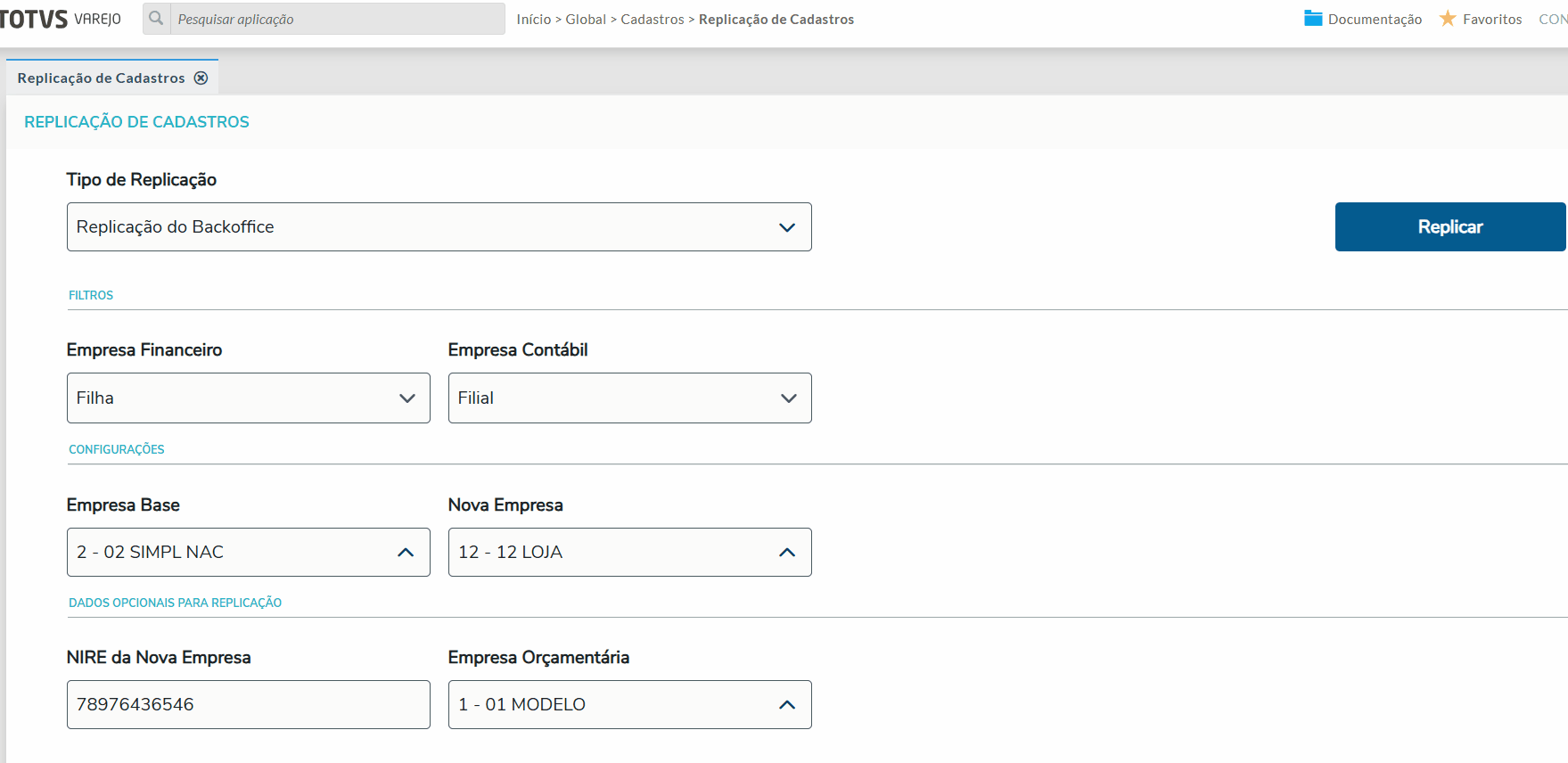Focus the NIRE da Nova Empresa field
1568x763 pixels.
click(248, 705)
